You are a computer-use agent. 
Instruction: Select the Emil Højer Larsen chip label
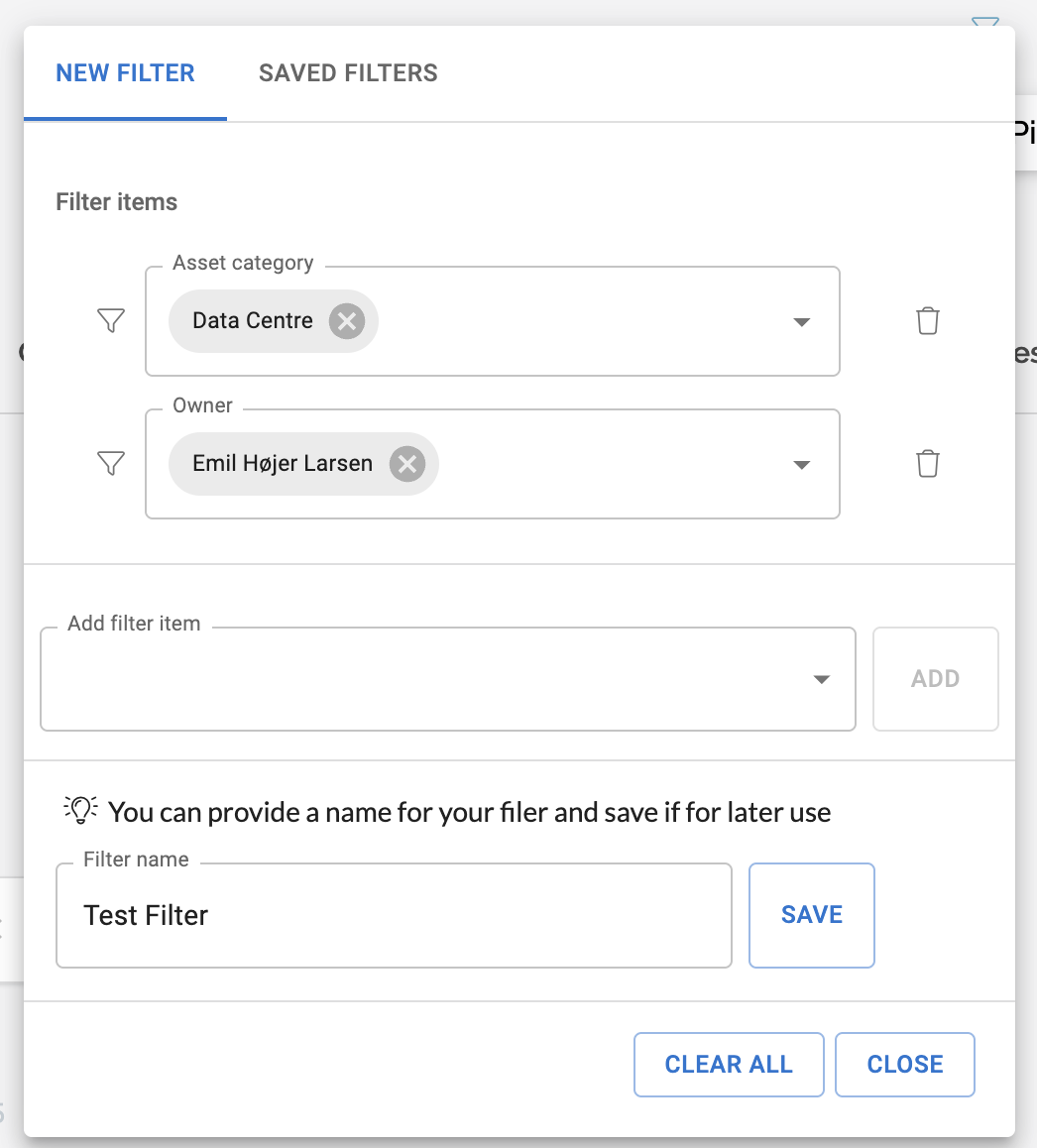click(x=283, y=464)
